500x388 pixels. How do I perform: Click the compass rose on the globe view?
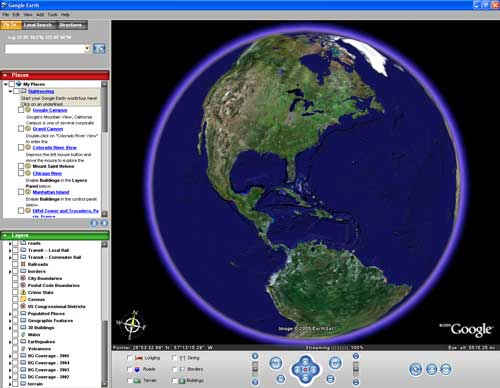click(x=131, y=325)
